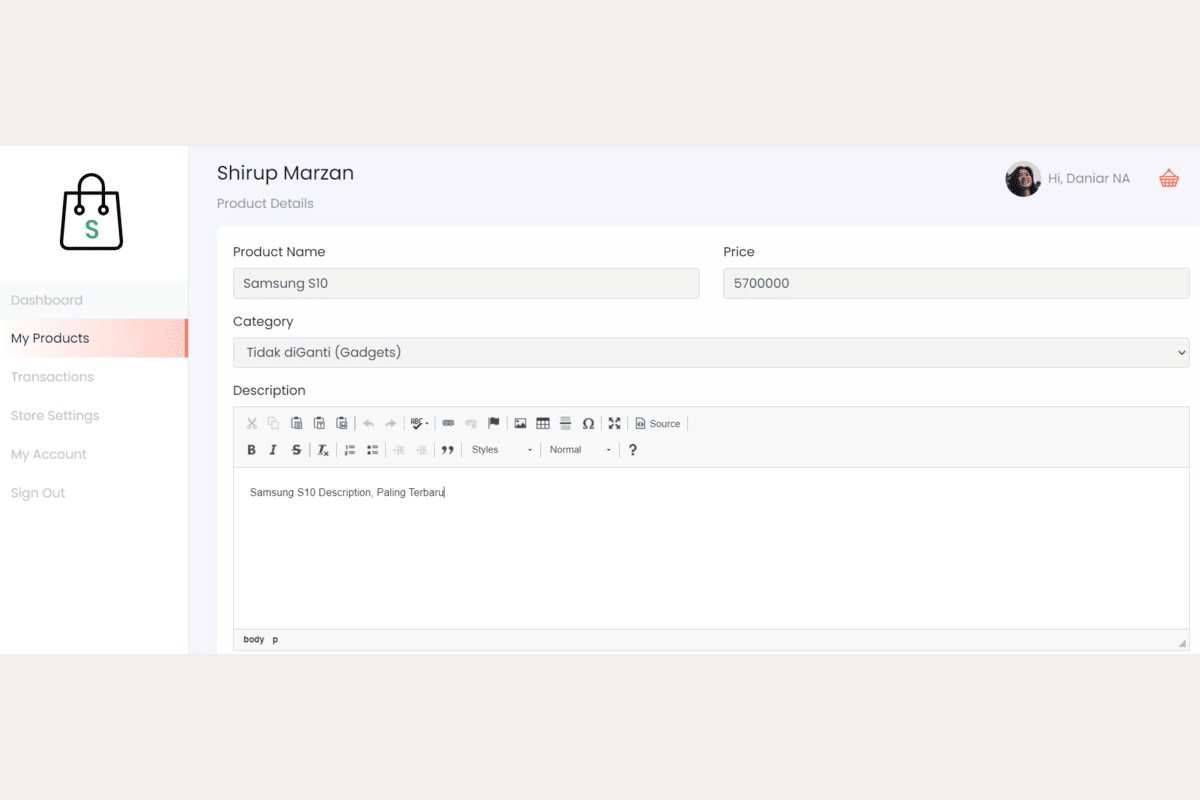1200x800 pixels.
Task: Click the Source button in editor
Action: [x=658, y=424]
